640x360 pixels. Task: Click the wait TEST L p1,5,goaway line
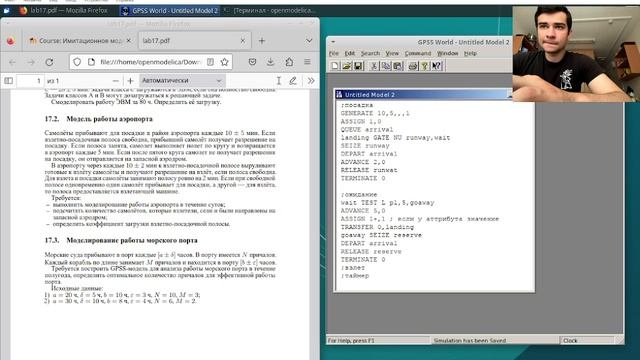(x=387, y=202)
